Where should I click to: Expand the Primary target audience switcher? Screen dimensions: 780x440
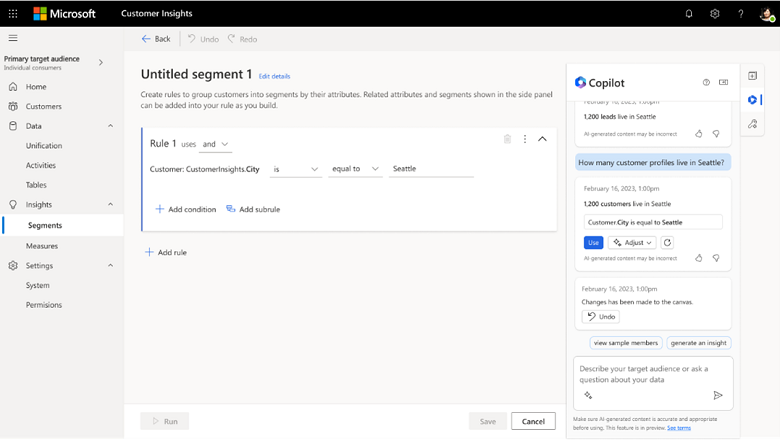[101, 63]
